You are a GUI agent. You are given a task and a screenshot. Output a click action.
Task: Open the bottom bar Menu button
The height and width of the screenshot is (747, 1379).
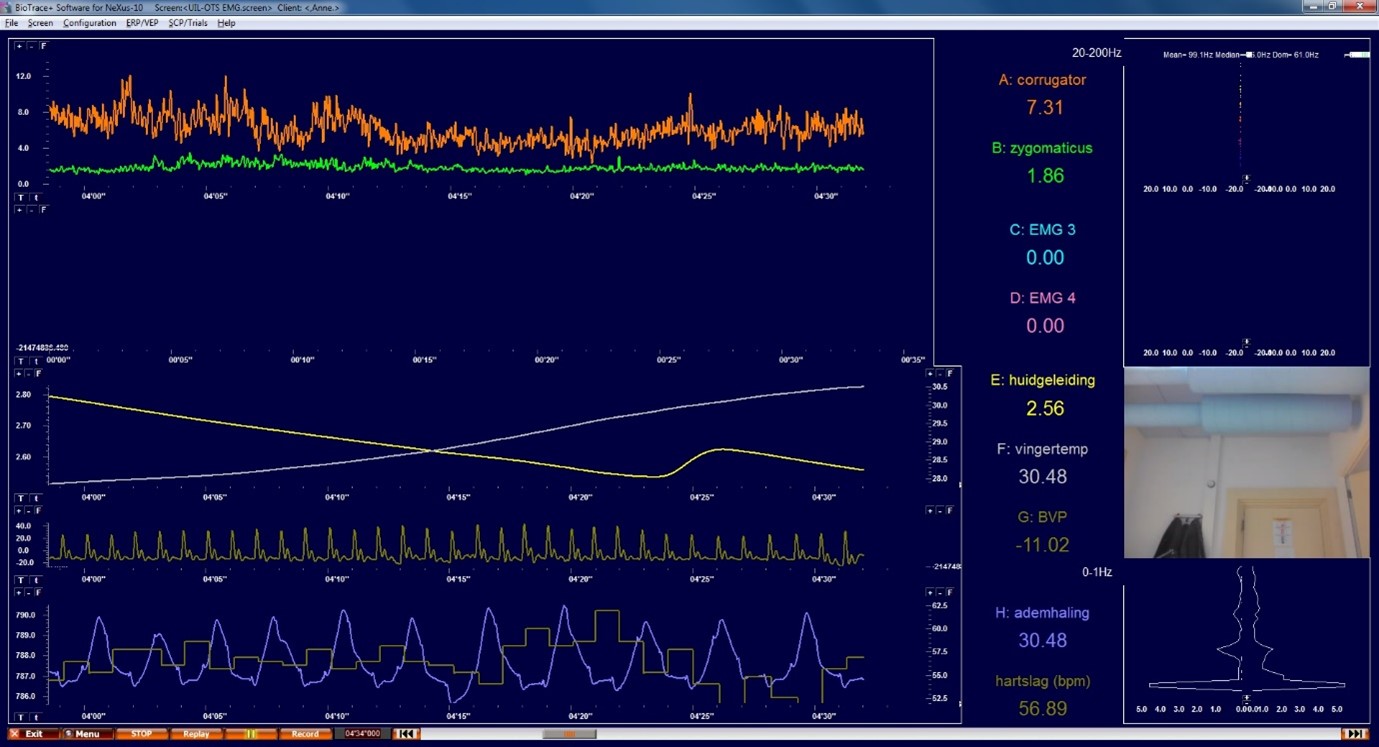pos(85,734)
